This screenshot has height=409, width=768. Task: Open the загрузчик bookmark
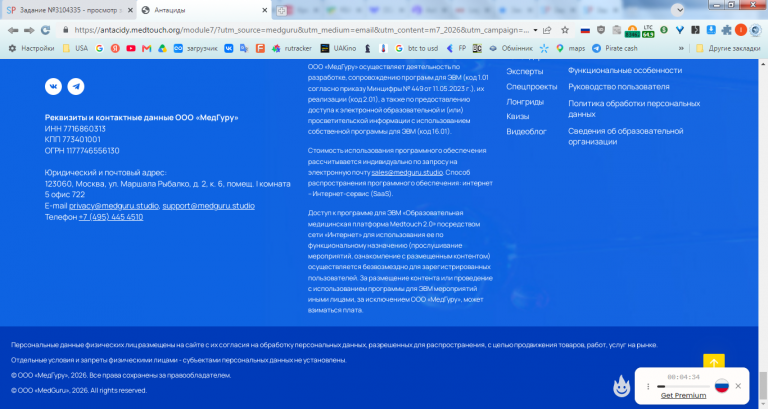point(195,48)
